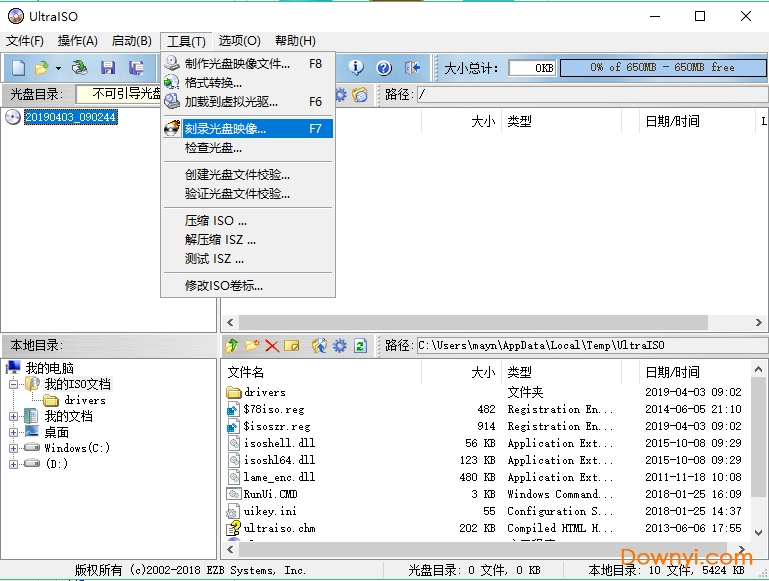
Task: Choose 制作光盘映像文件... menu entry
Action: [248, 64]
